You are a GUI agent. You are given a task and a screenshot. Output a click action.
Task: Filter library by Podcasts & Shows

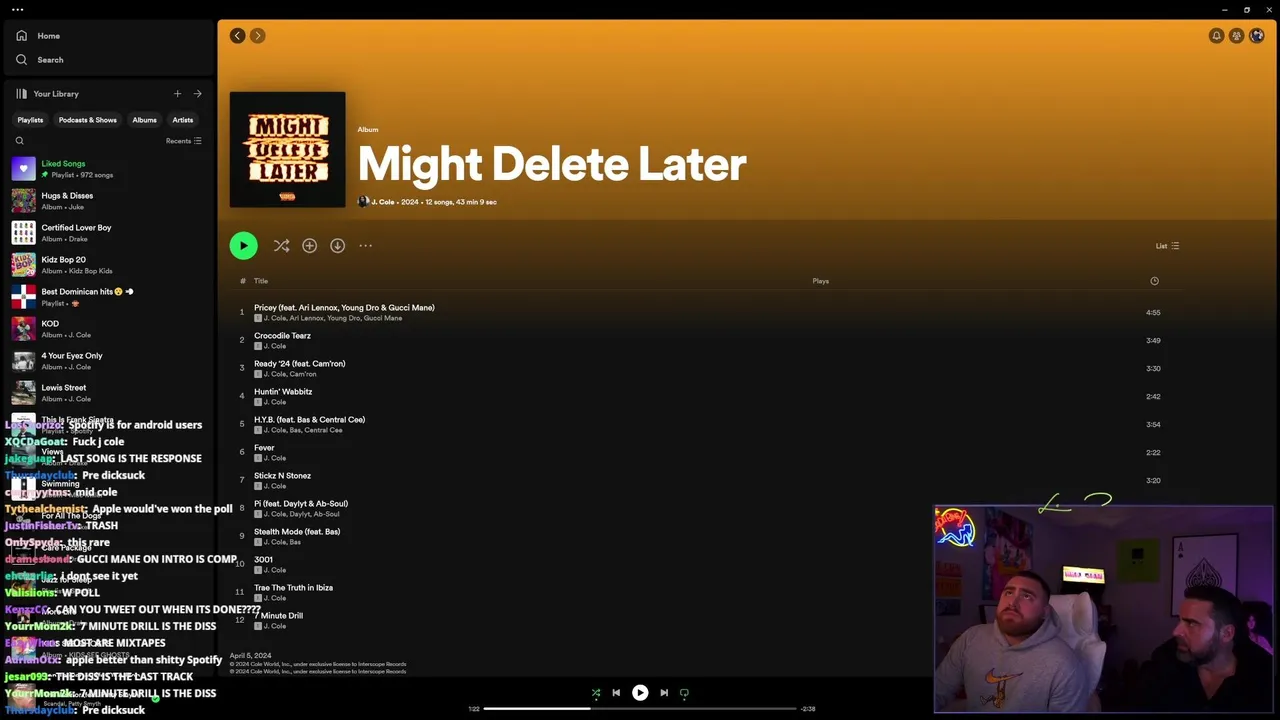87,120
